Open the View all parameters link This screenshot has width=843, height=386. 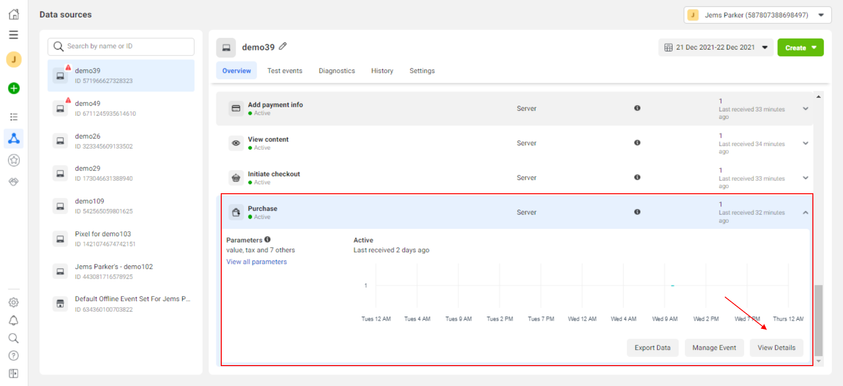(256, 262)
